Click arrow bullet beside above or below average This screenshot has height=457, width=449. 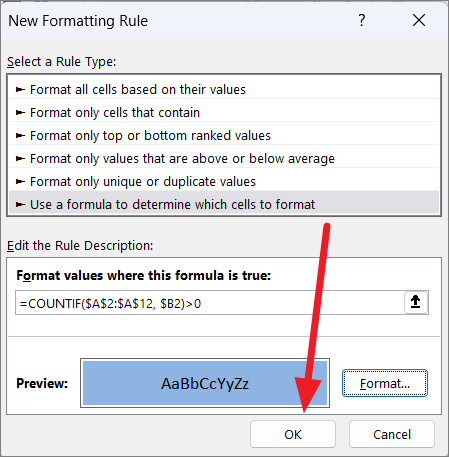(20, 159)
